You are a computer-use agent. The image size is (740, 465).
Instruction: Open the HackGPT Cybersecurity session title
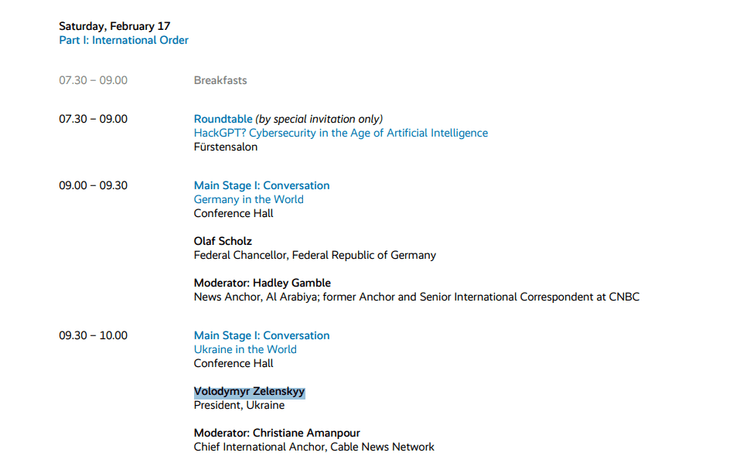[x=340, y=133]
